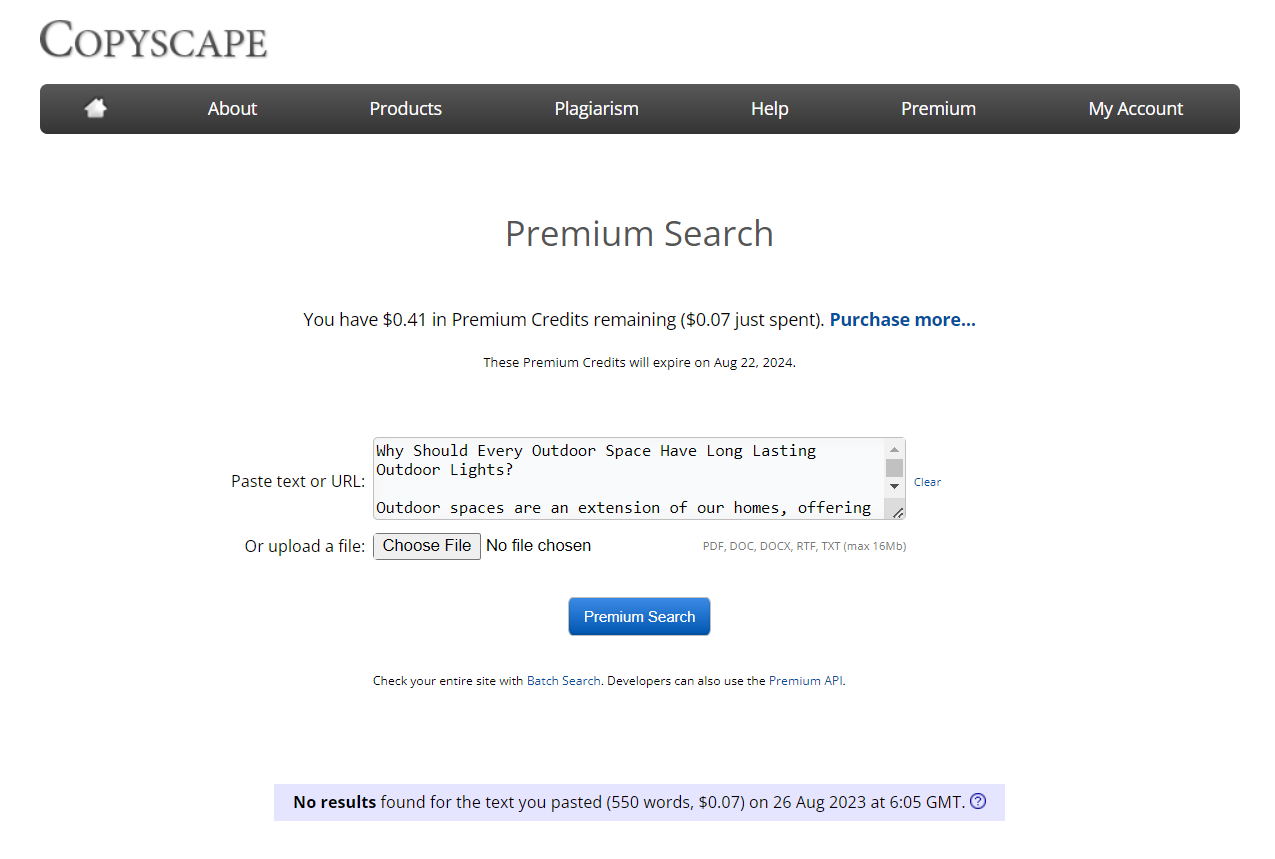Open the My Account menu
Viewport: 1275px width, 859px height.
1135,108
